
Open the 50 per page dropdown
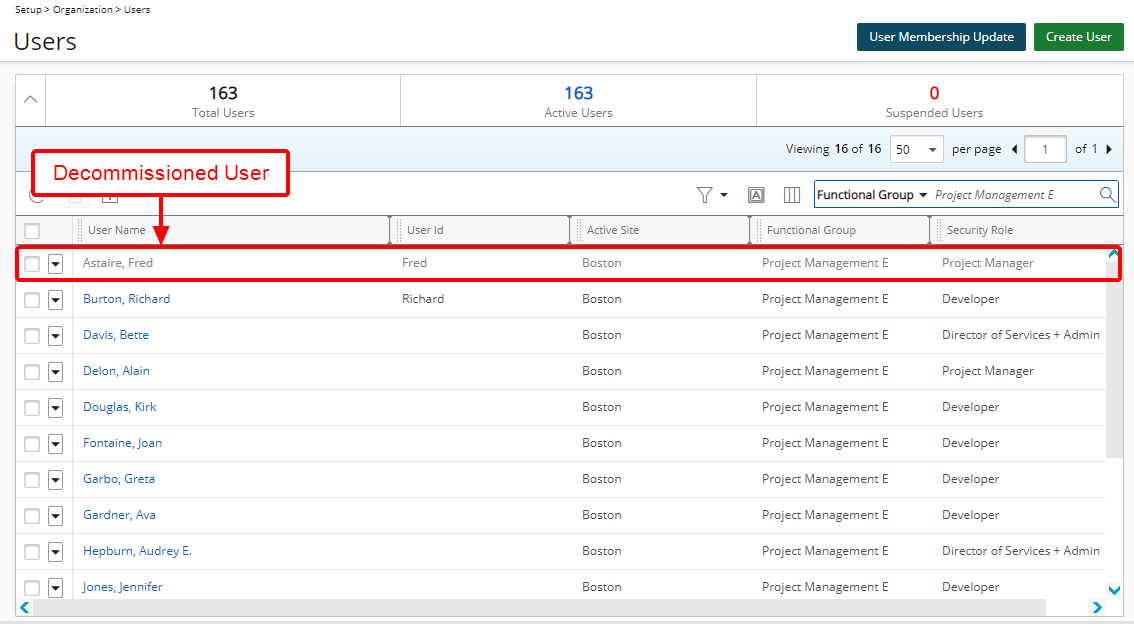pyautogui.click(x=917, y=150)
